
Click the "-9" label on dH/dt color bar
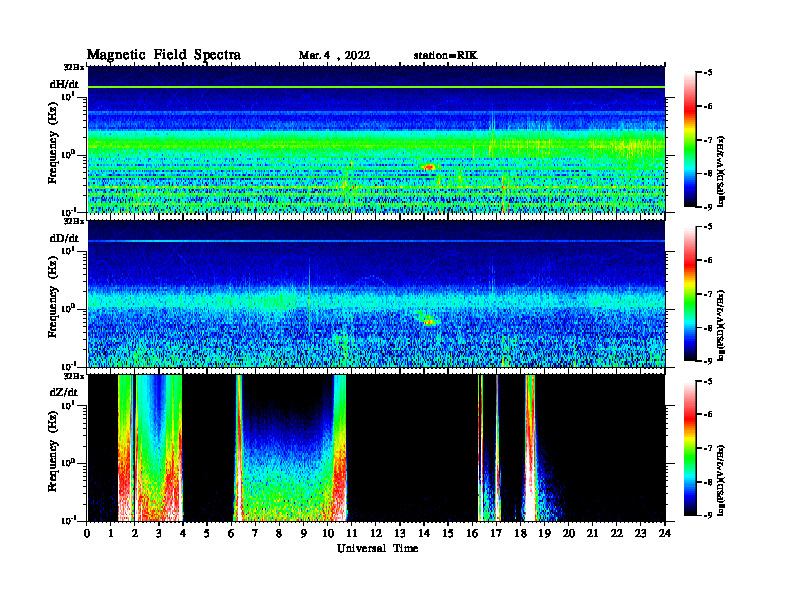coord(708,207)
